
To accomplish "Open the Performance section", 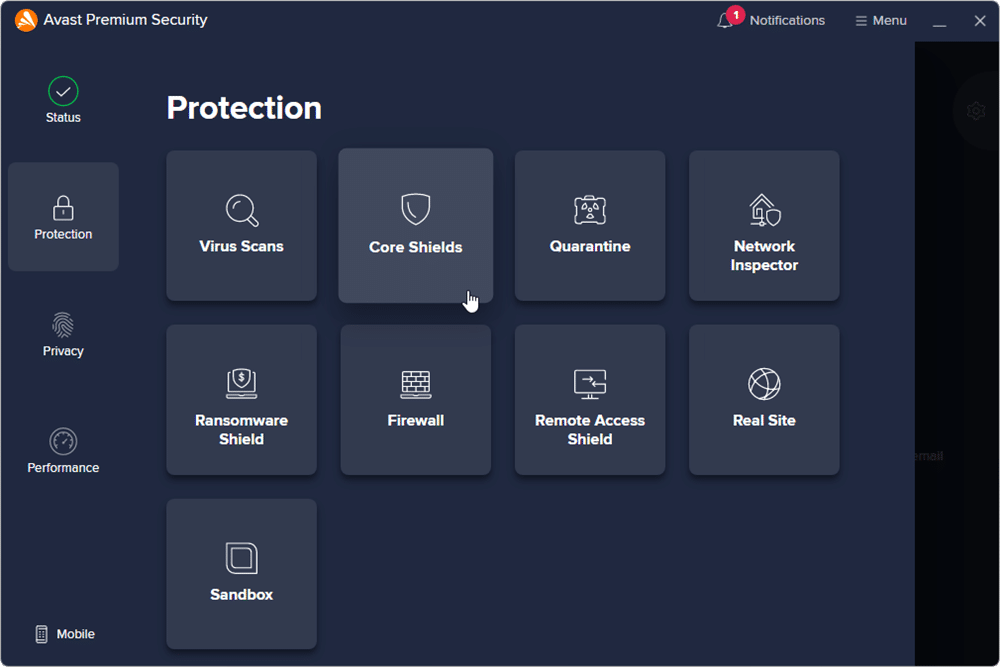I will [63, 451].
